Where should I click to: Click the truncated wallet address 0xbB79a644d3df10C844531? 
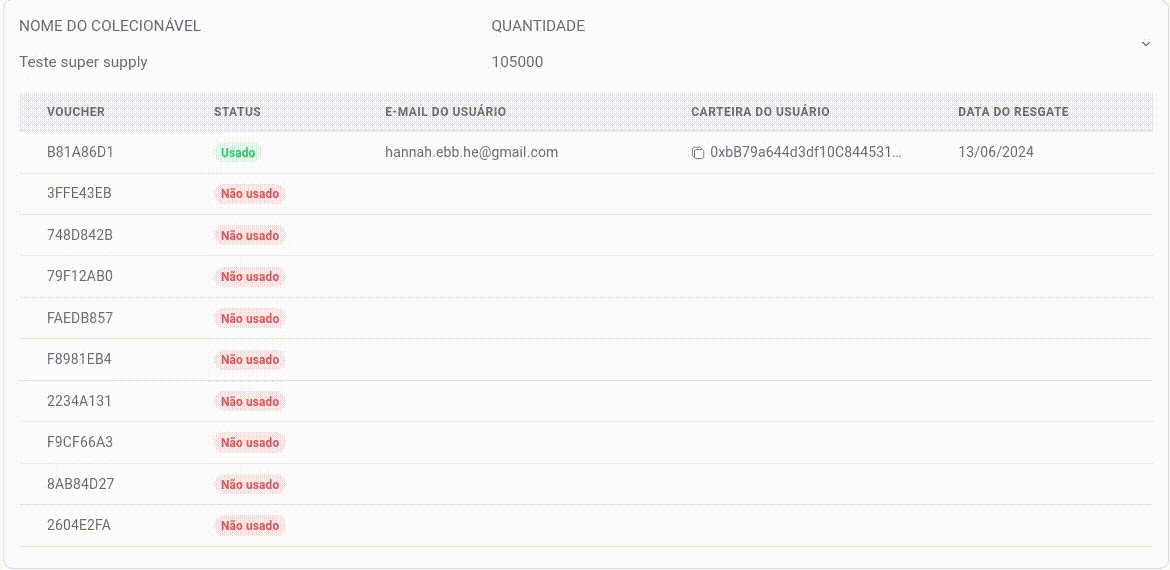(806, 152)
